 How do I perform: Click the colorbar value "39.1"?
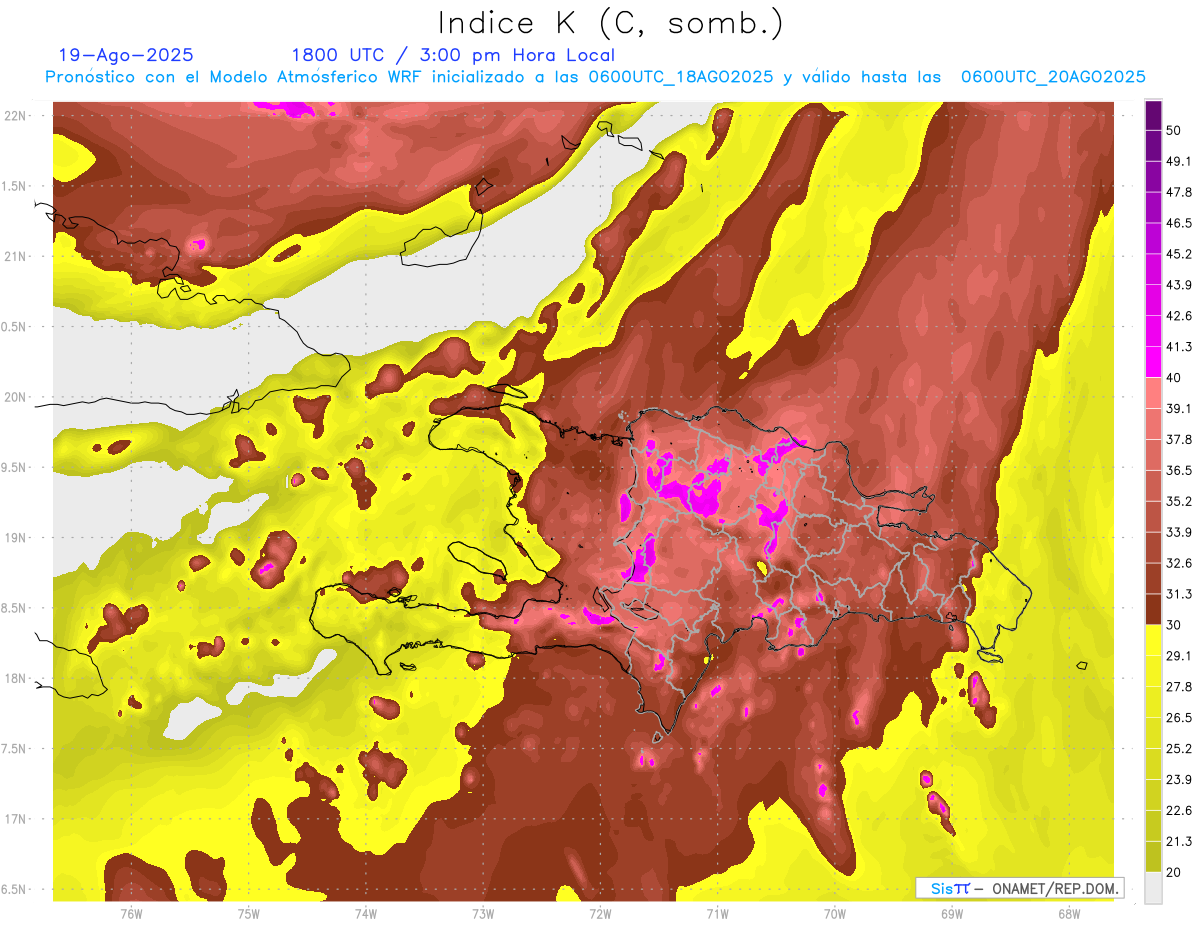[x=1178, y=408]
